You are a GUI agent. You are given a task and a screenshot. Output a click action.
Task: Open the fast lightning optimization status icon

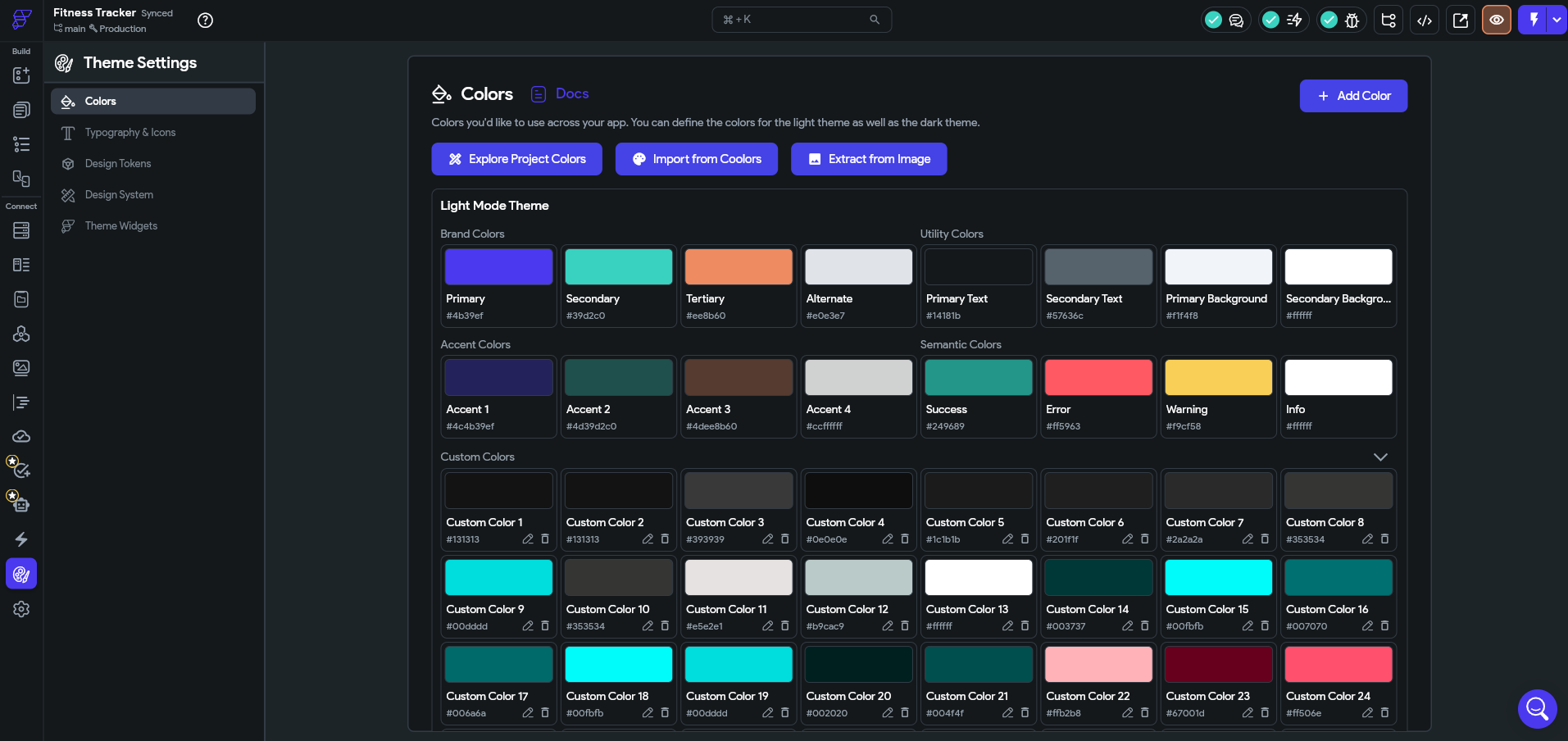[1294, 20]
